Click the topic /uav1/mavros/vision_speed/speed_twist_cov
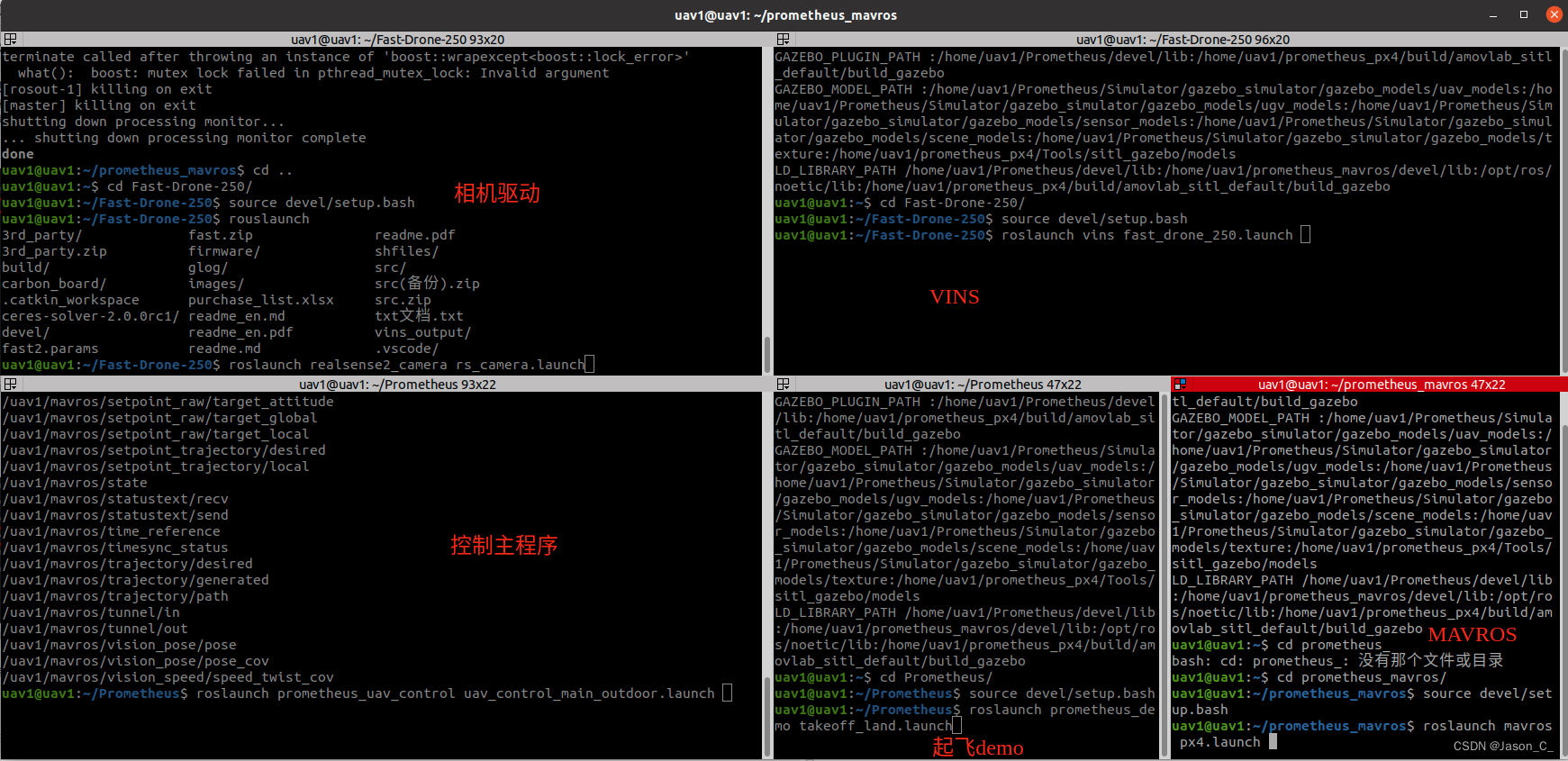The width and height of the screenshot is (1568, 761). pos(168,677)
